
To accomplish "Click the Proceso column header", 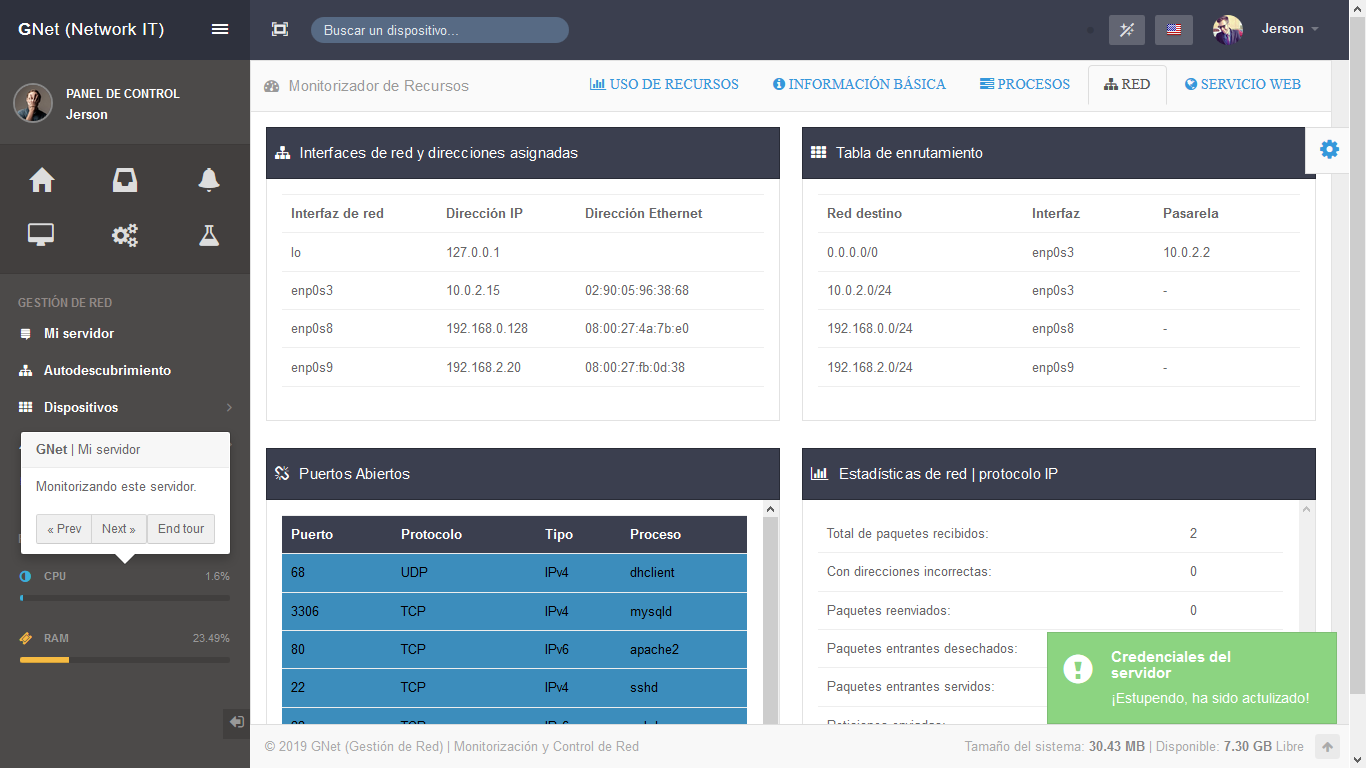I will click(x=655, y=535).
